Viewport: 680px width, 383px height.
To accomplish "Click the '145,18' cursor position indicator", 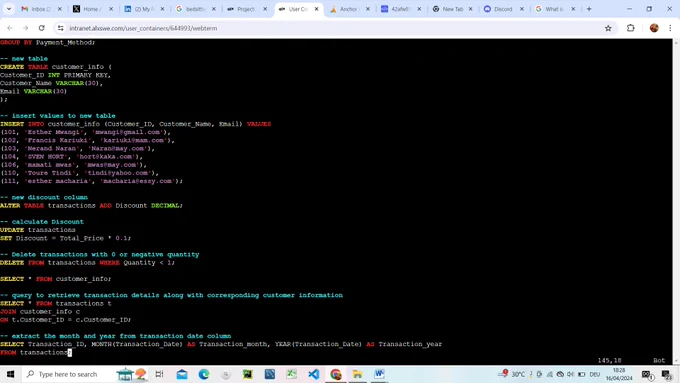I will pos(609,360).
